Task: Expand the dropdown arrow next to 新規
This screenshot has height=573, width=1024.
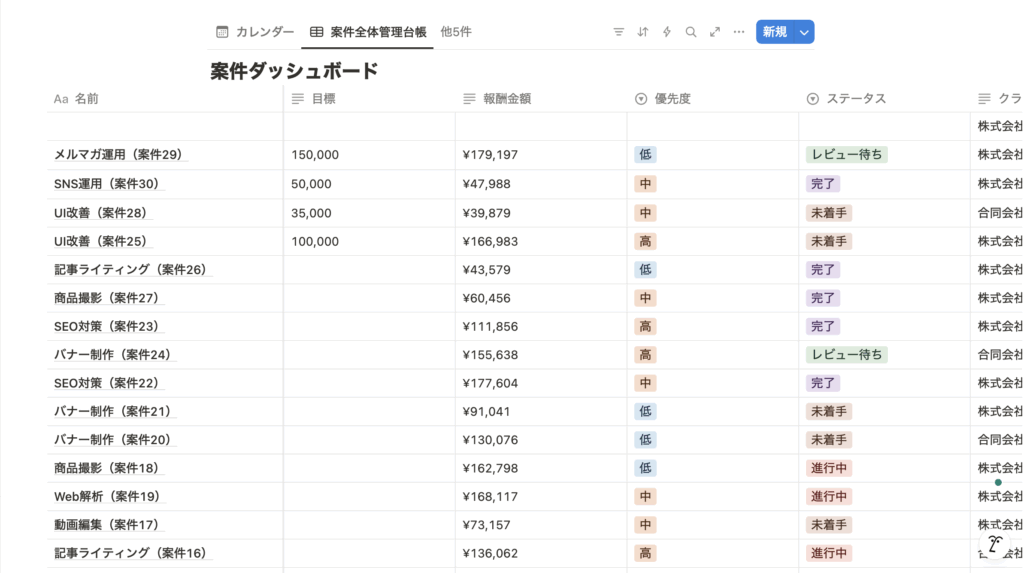Action: point(804,32)
